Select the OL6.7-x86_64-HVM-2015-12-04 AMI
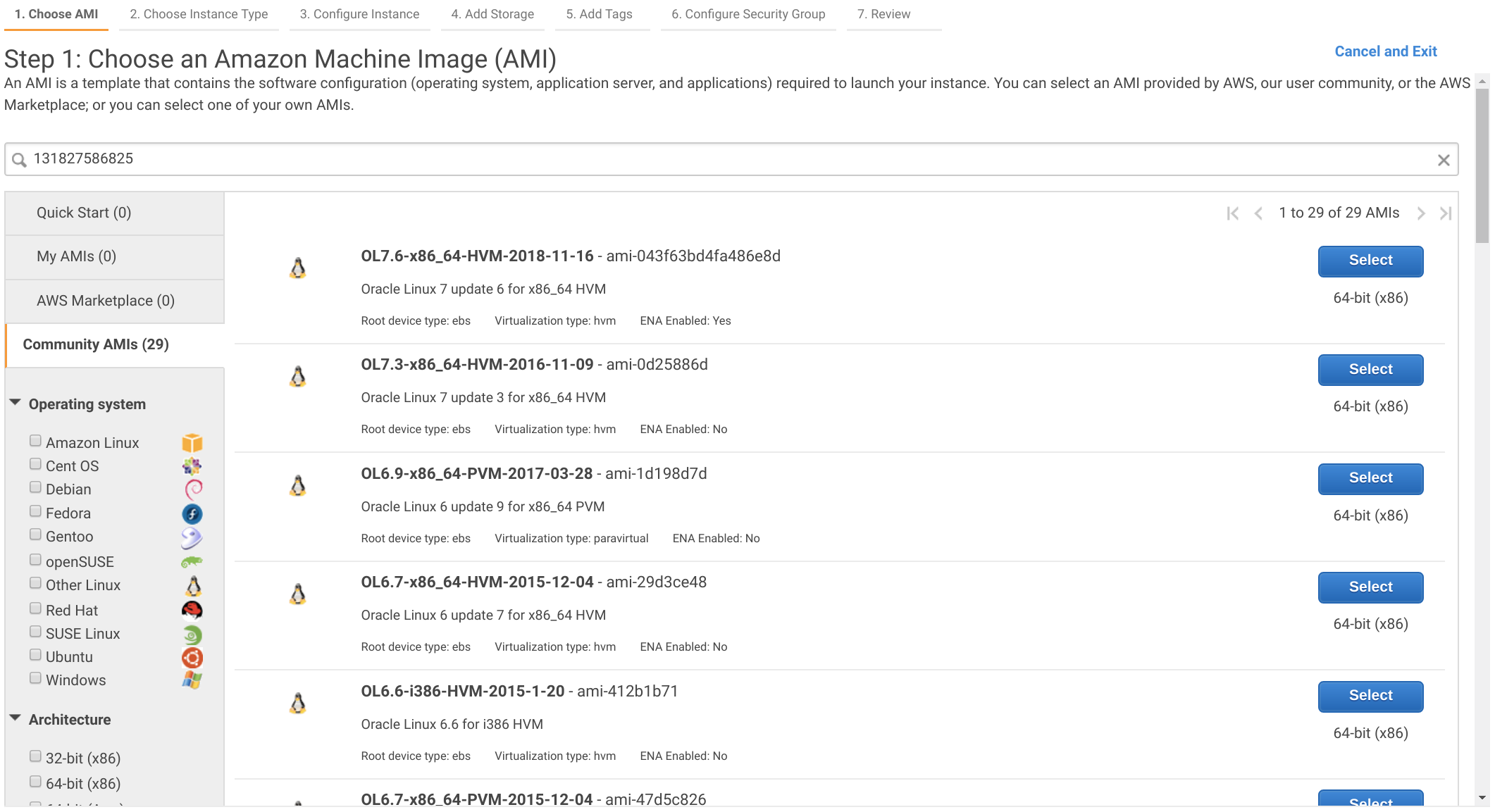Image resolution: width=1495 pixels, height=812 pixels. click(1370, 587)
